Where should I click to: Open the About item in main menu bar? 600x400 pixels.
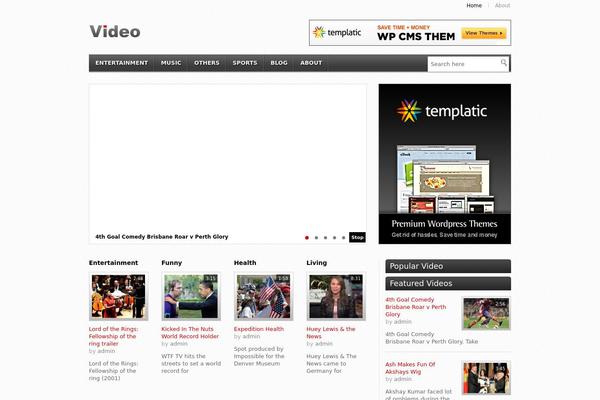(311, 63)
